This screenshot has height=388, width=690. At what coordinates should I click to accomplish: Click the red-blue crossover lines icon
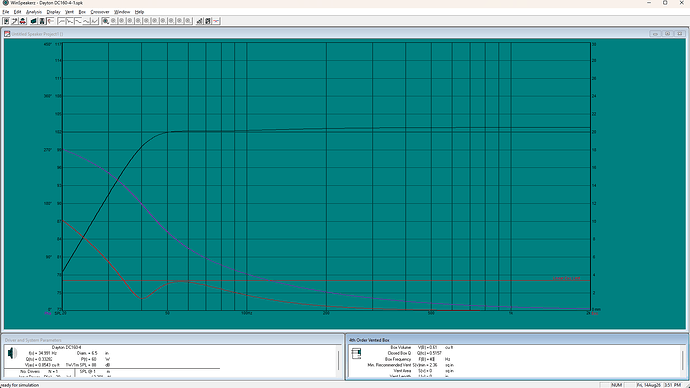(x=216, y=21)
